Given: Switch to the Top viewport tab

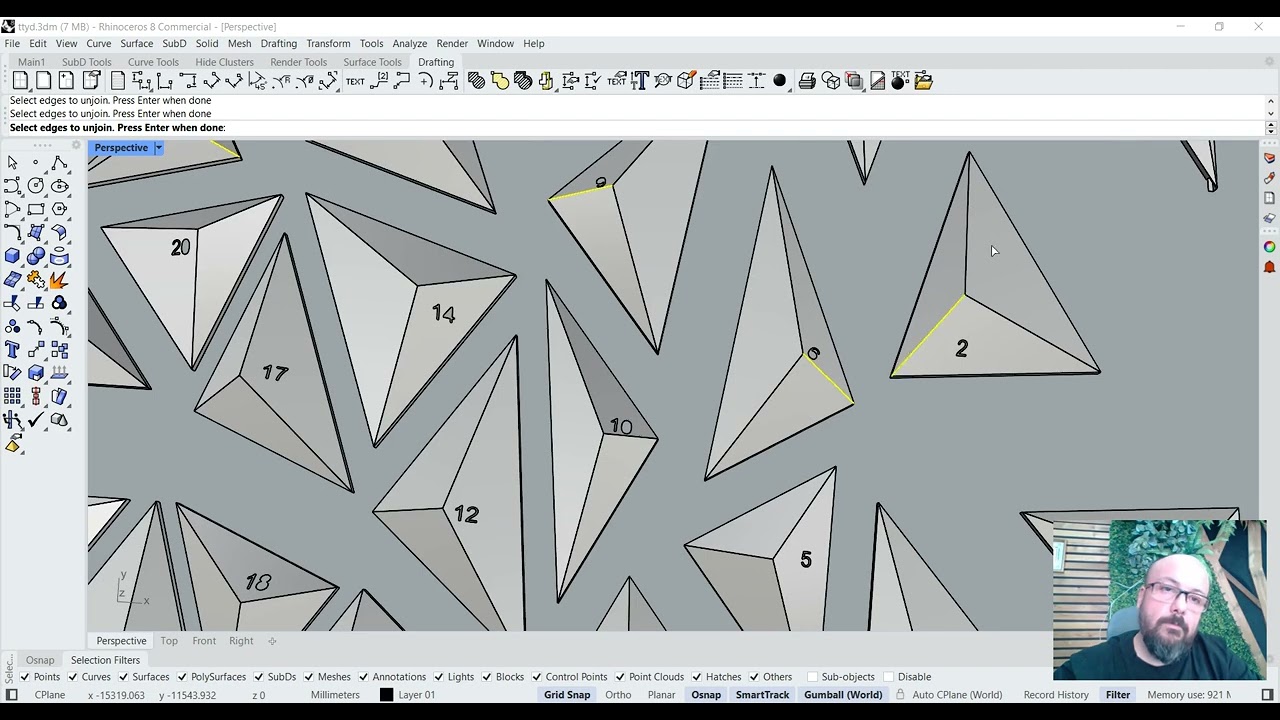Looking at the screenshot, I should pos(169,641).
